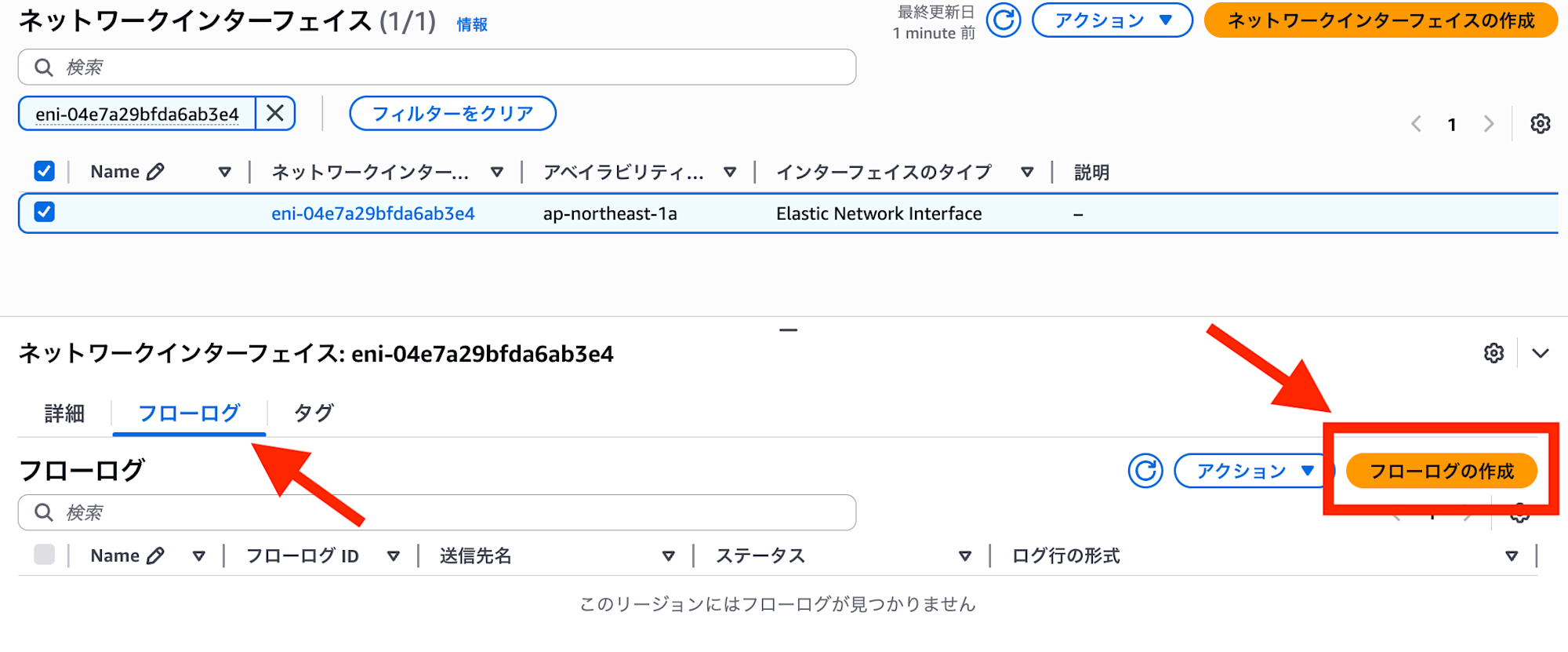Image resolution: width=1568 pixels, height=652 pixels.
Task: Sort flow logs by ステータス column
Action: [964, 556]
